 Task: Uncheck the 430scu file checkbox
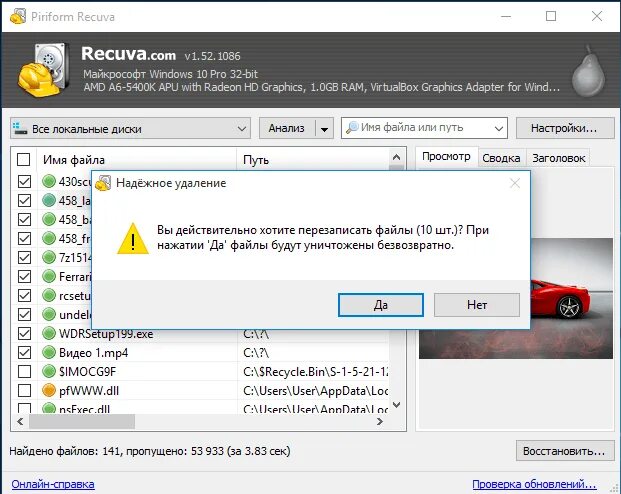click(x=24, y=181)
